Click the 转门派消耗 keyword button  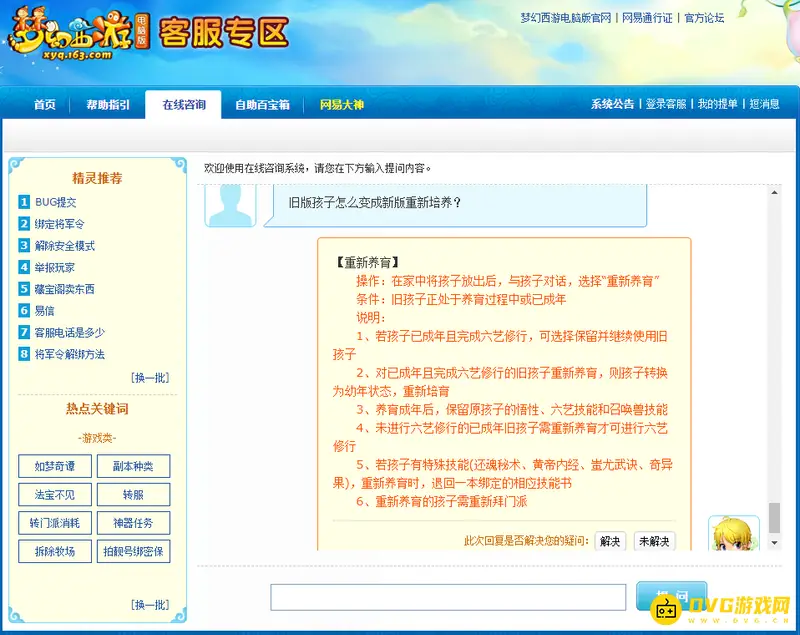point(55,523)
